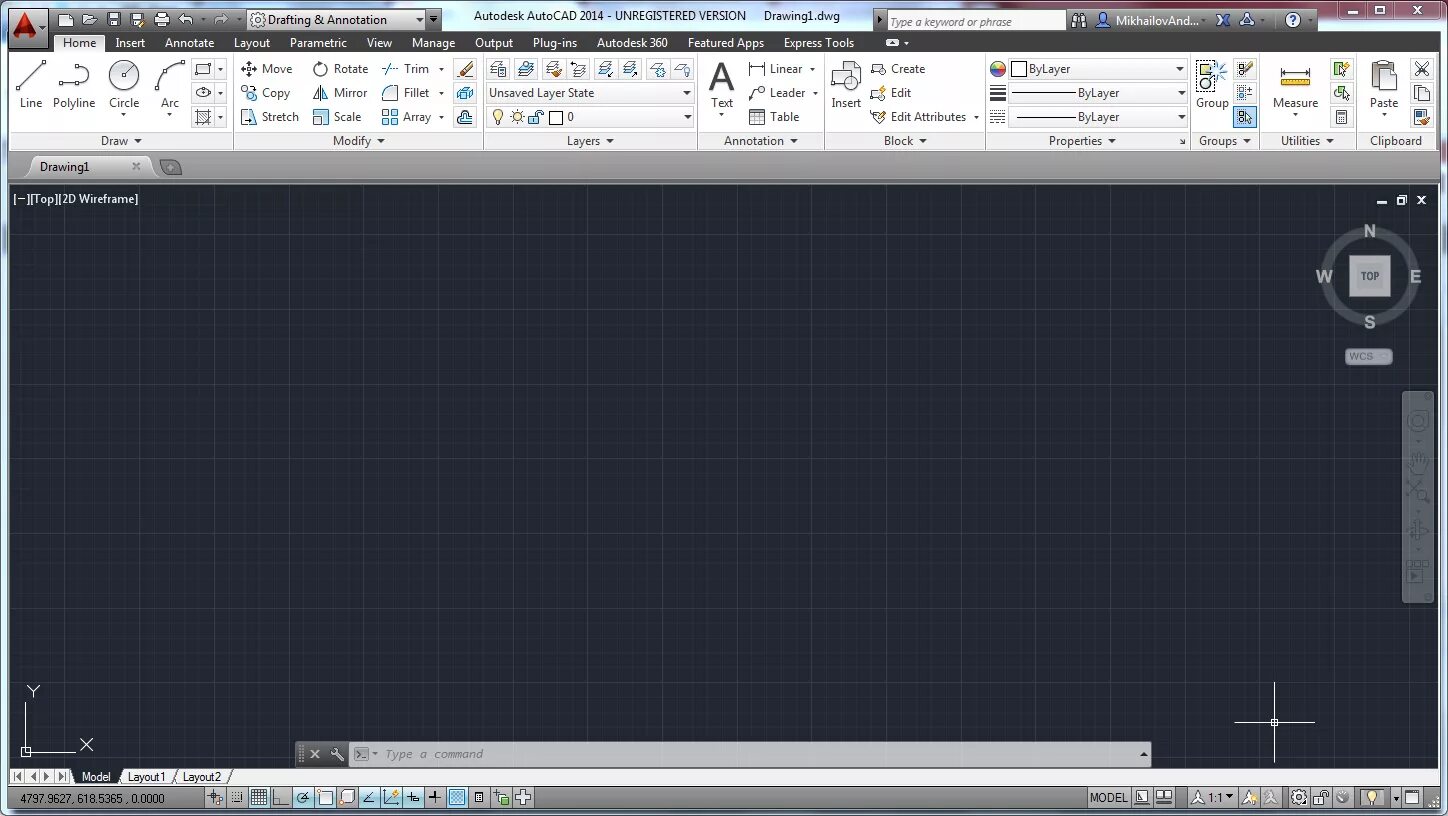Toggle Snap Mode in status bar

pyautogui.click(x=237, y=798)
